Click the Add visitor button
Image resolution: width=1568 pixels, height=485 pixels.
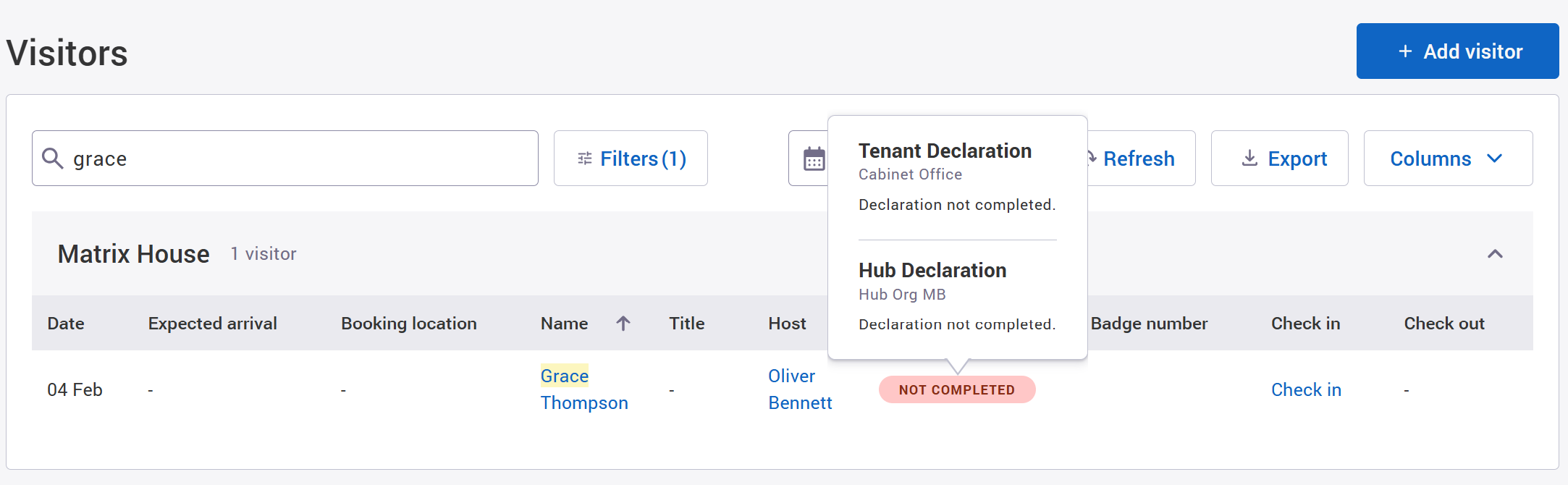[1457, 51]
